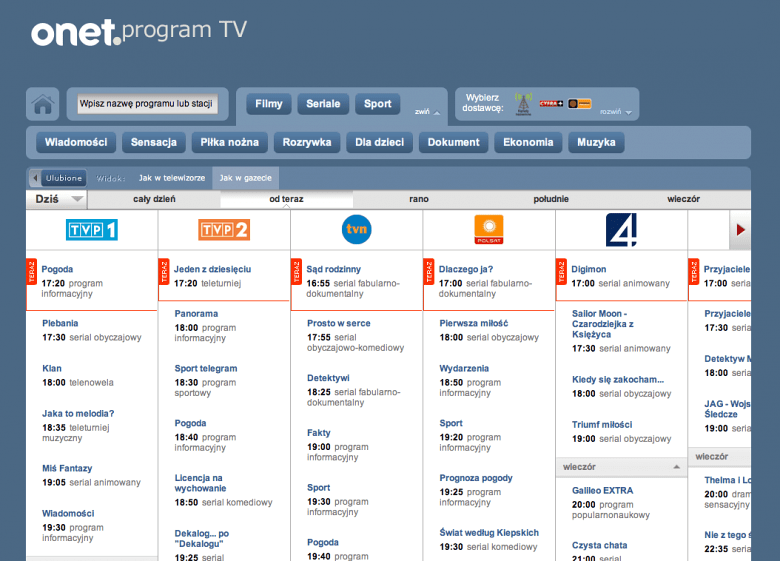Image resolution: width=780 pixels, height=561 pixels.
Task: Open Prosto w serce program
Action: click(x=338, y=323)
